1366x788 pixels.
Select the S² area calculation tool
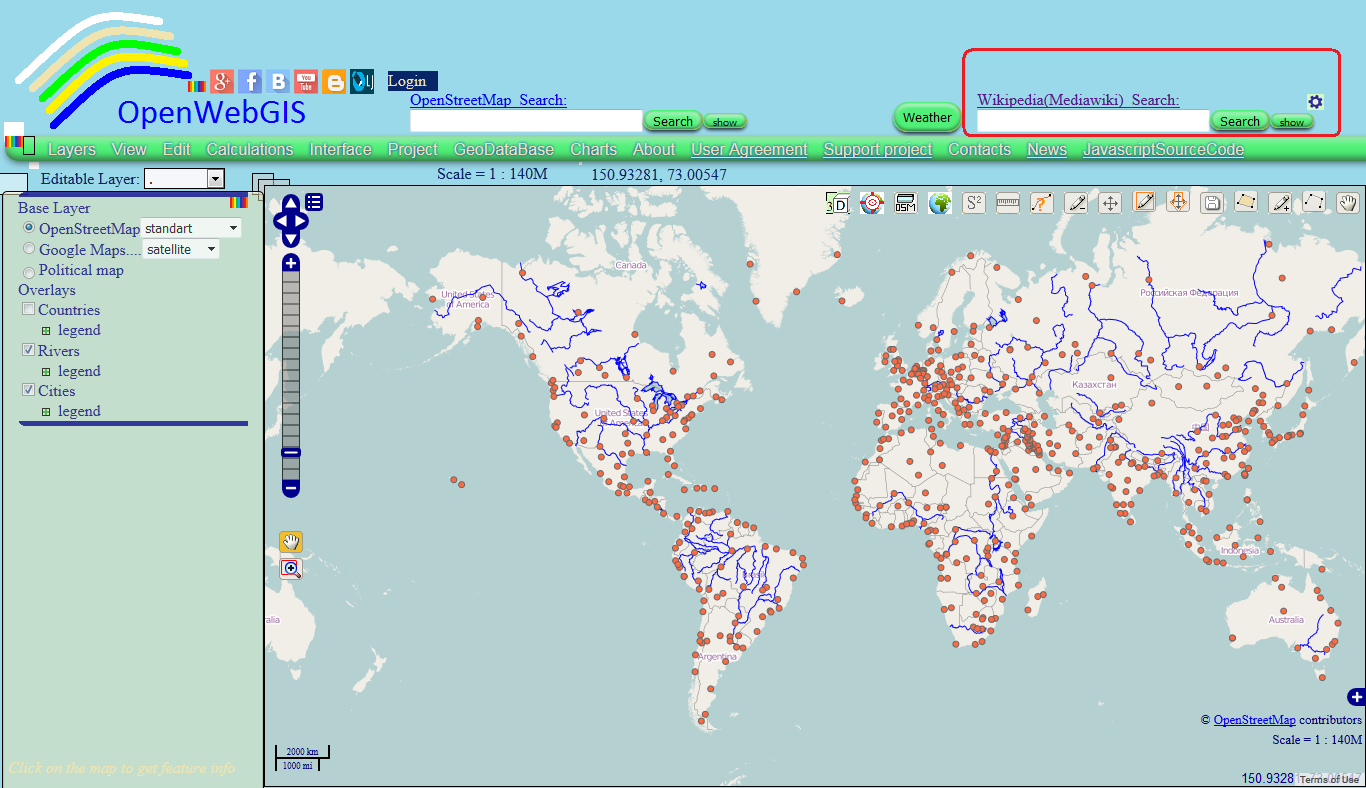point(973,202)
